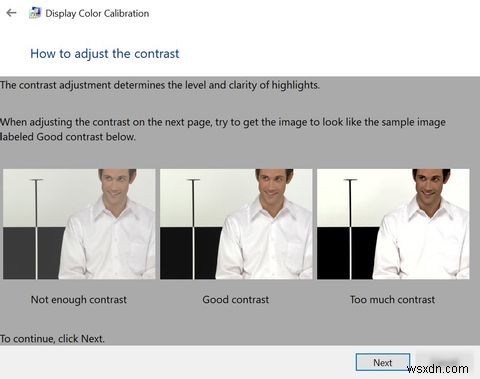Click the 'To continue, click Next.' text
480x379 pixels.
(x=52, y=339)
